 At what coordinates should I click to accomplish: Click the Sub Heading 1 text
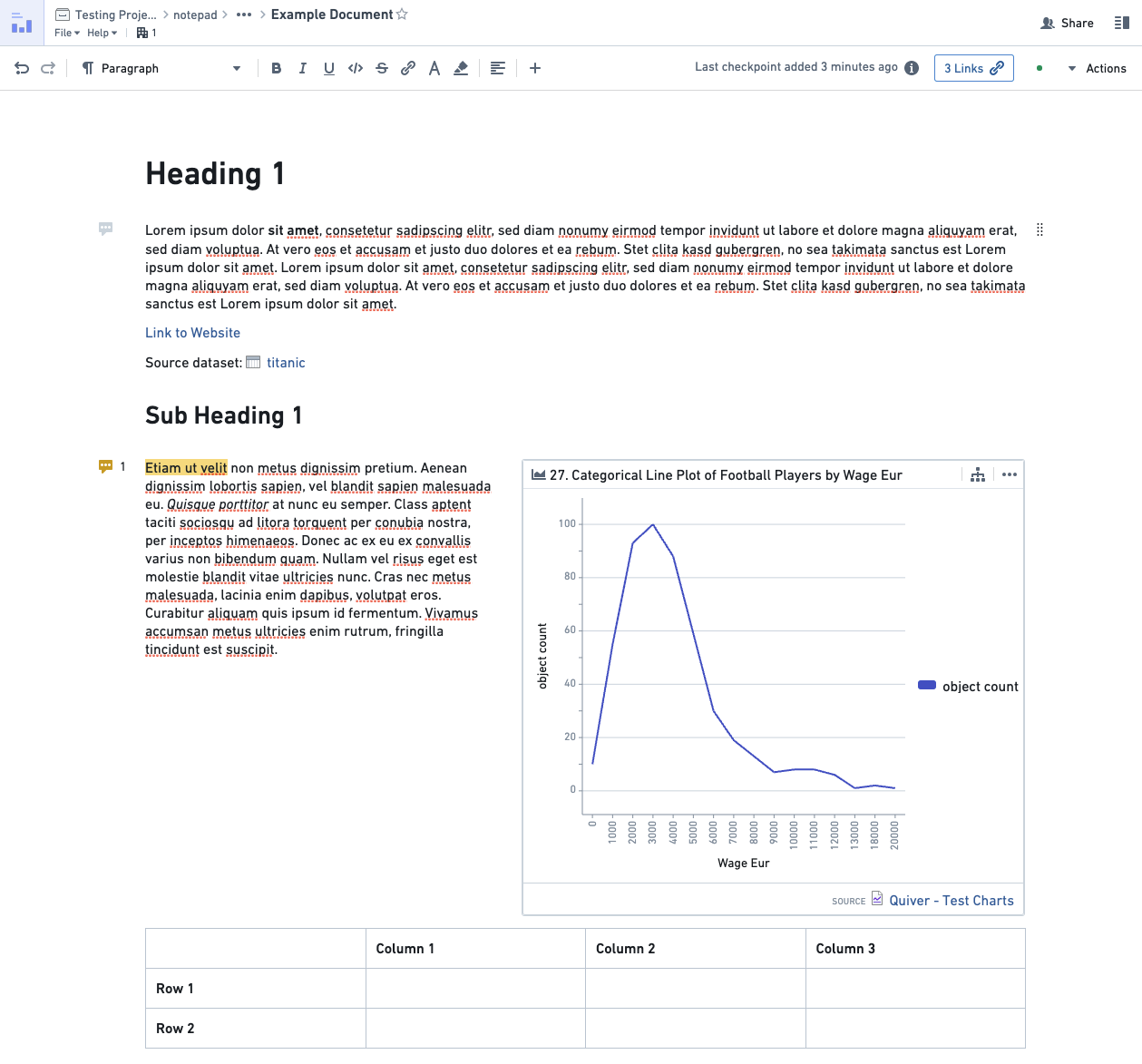[x=224, y=415]
